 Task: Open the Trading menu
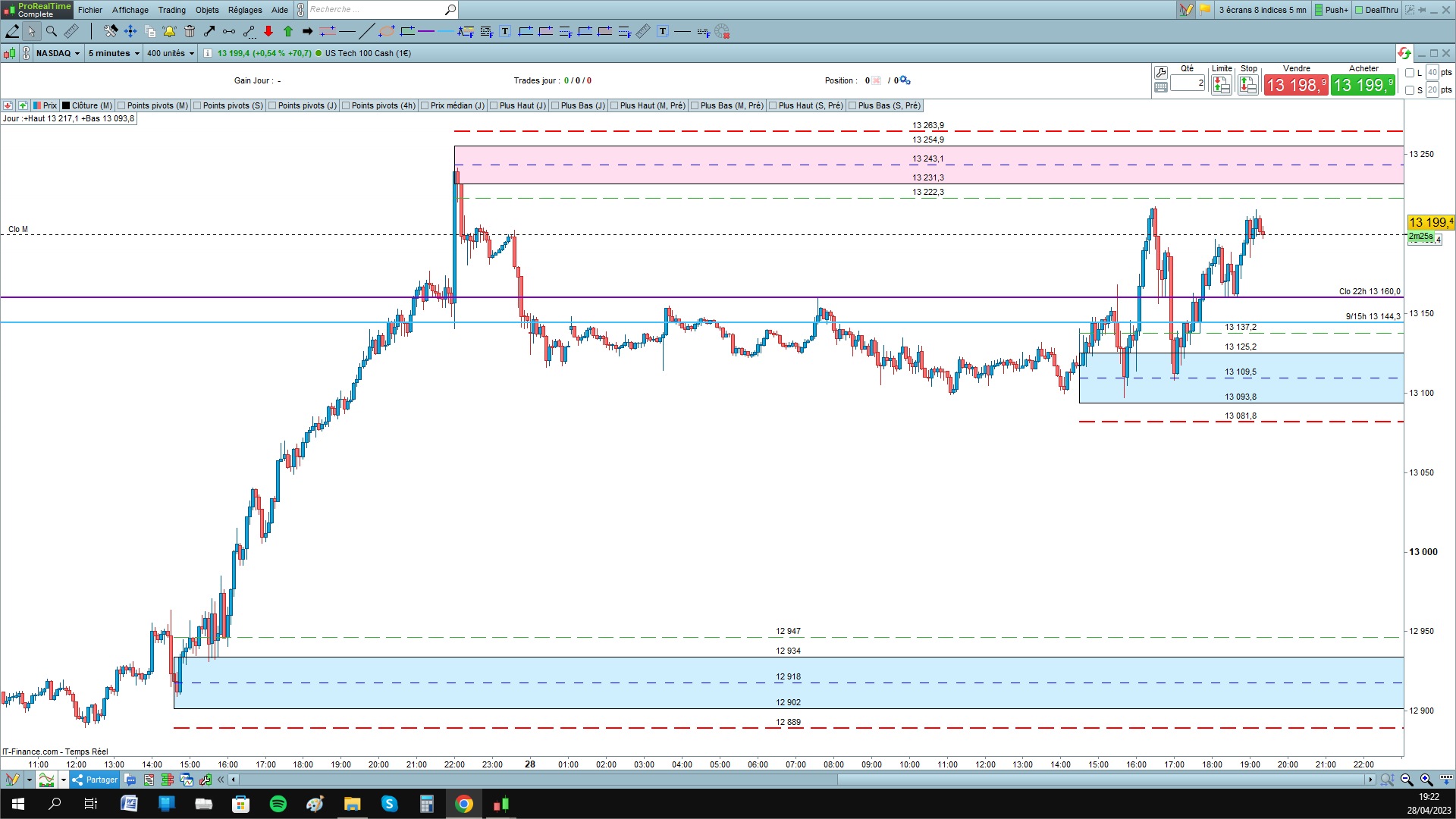[171, 10]
